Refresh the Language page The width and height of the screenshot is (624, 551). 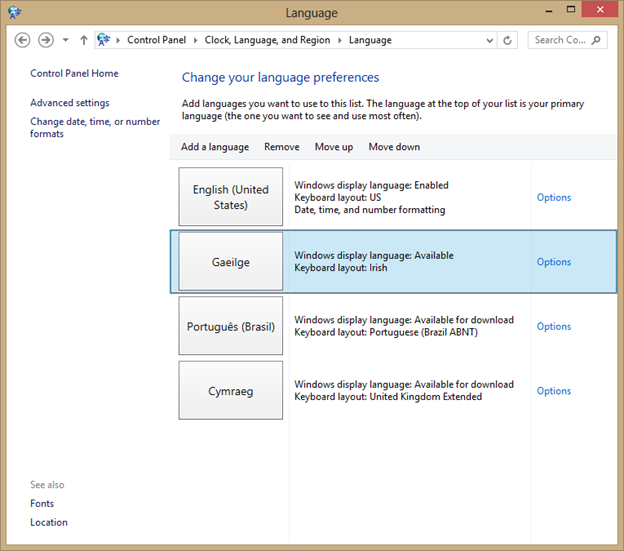(507, 40)
